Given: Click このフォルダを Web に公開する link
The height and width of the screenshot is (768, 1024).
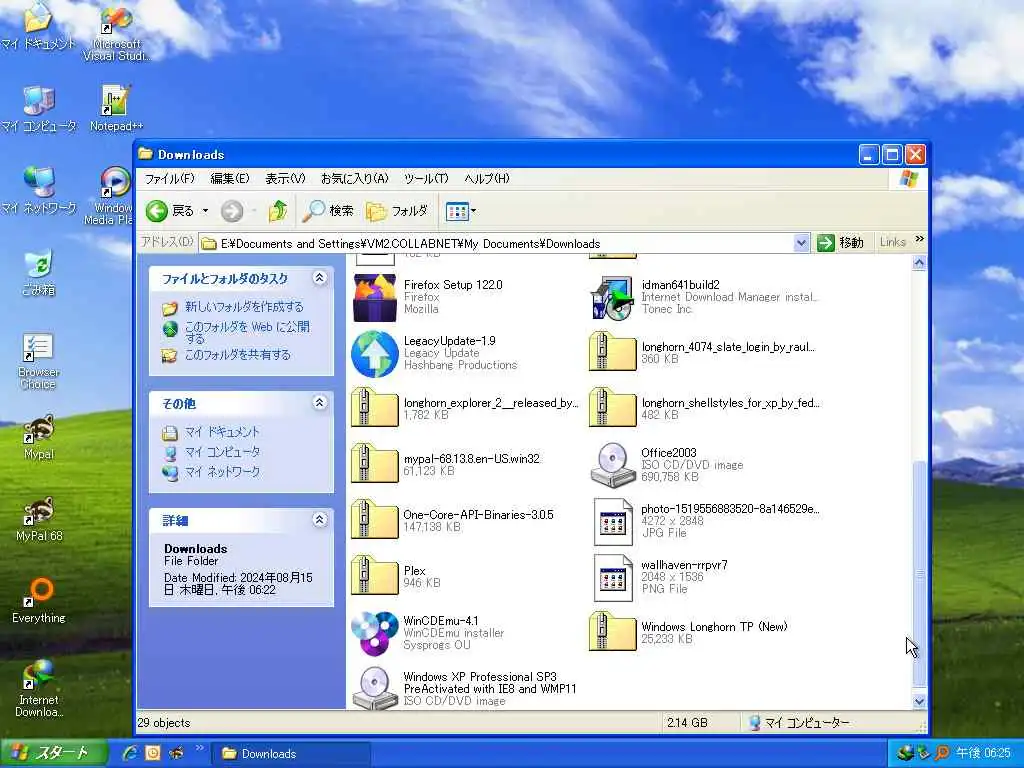Looking at the screenshot, I should click(x=248, y=332).
